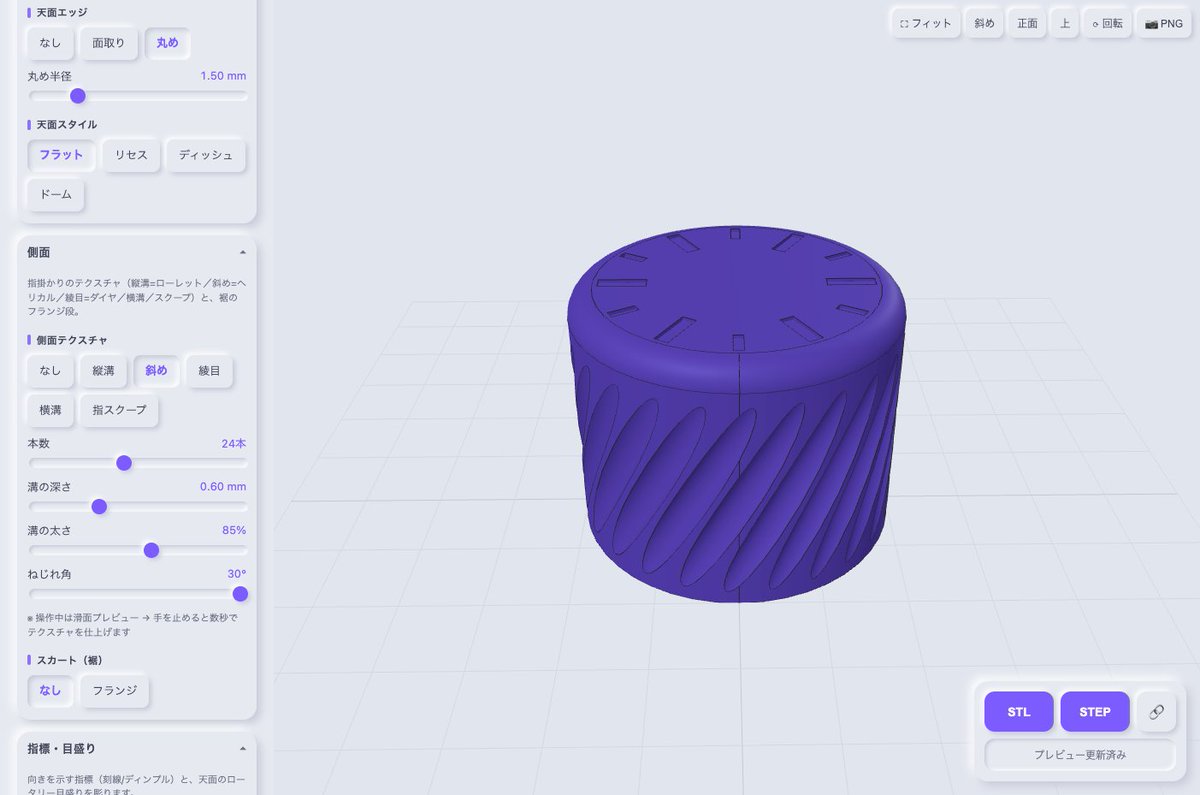Viewport: 1200px width, 795px height.
Task: Set side texture to 指スクープ
Action: tap(119, 411)
